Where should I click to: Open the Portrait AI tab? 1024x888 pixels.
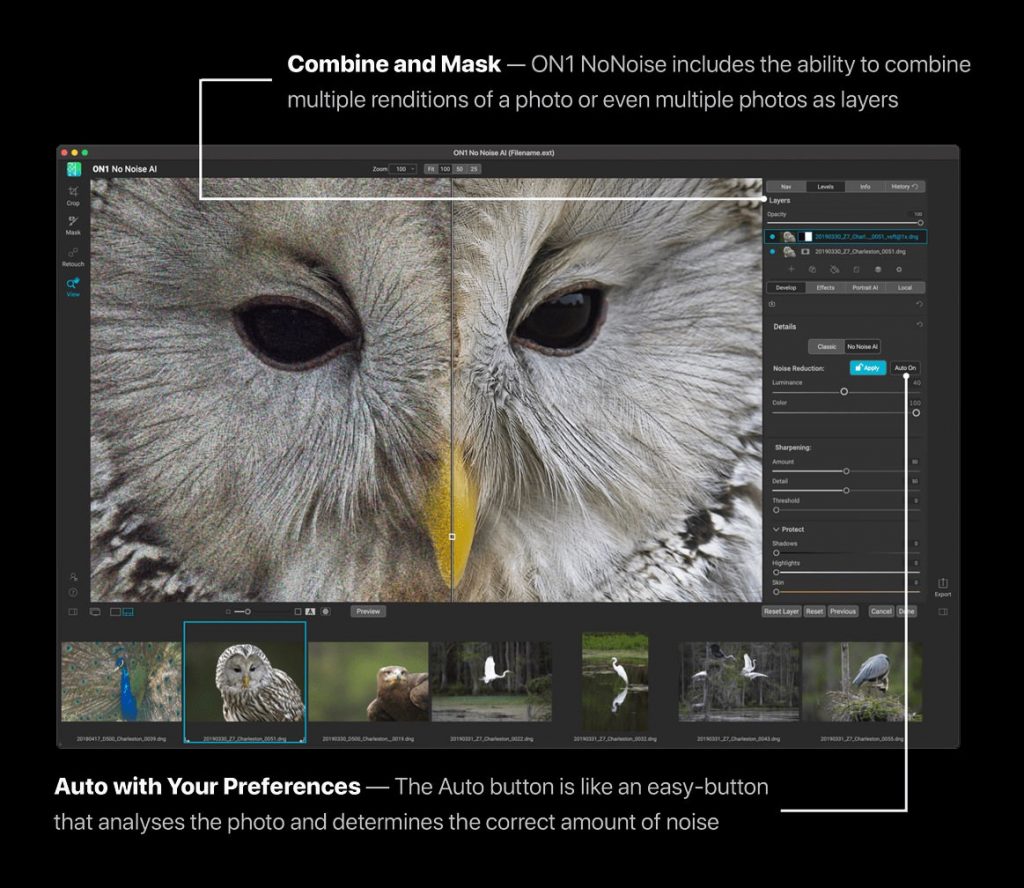point(865,288)
